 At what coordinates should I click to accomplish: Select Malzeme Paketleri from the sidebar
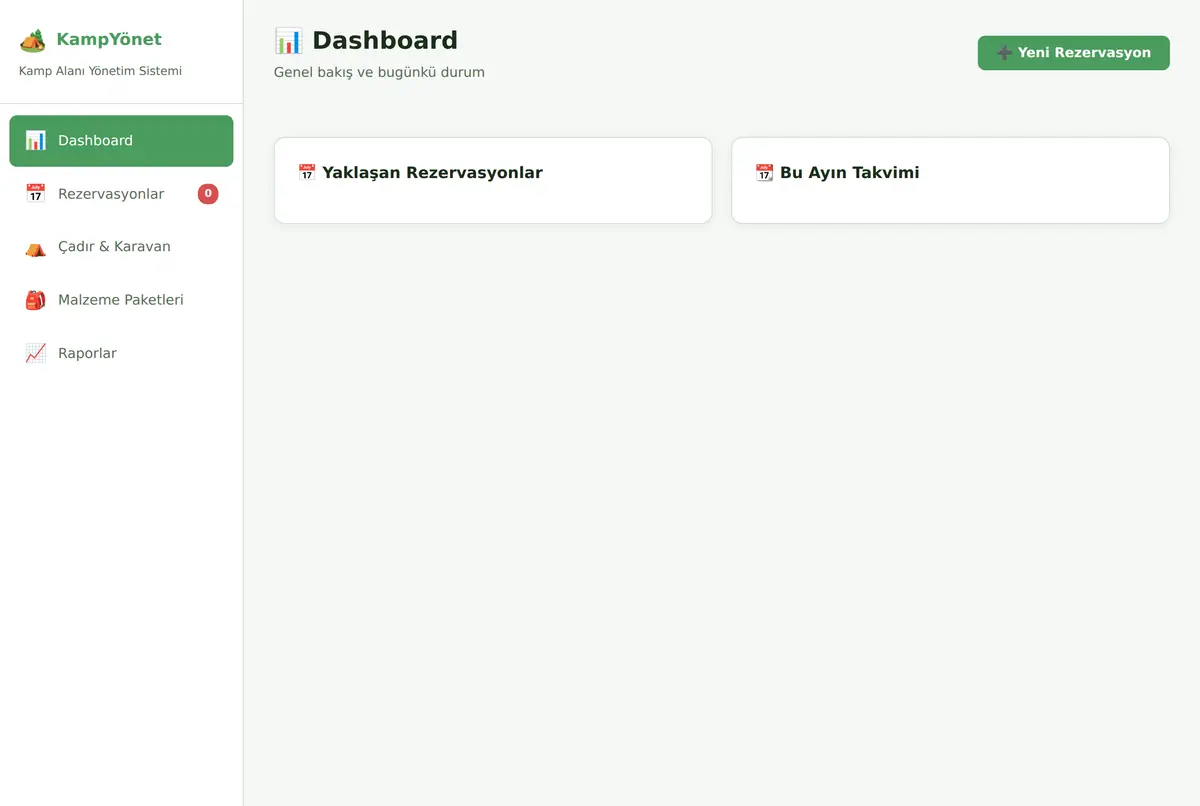coord(121,300)
